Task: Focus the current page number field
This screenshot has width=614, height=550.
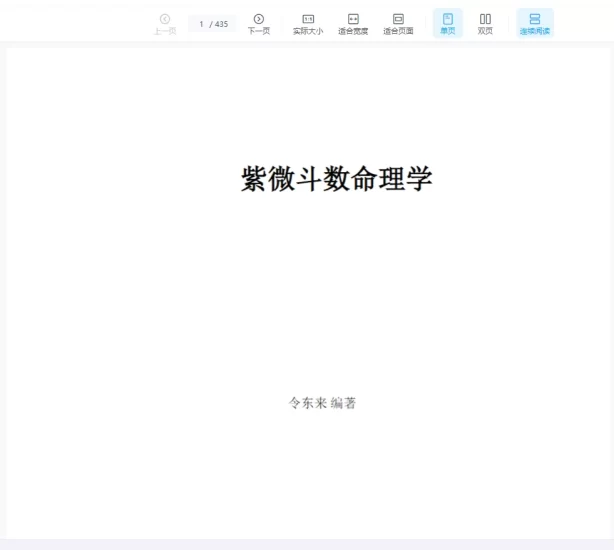Action: pos(201,24)
